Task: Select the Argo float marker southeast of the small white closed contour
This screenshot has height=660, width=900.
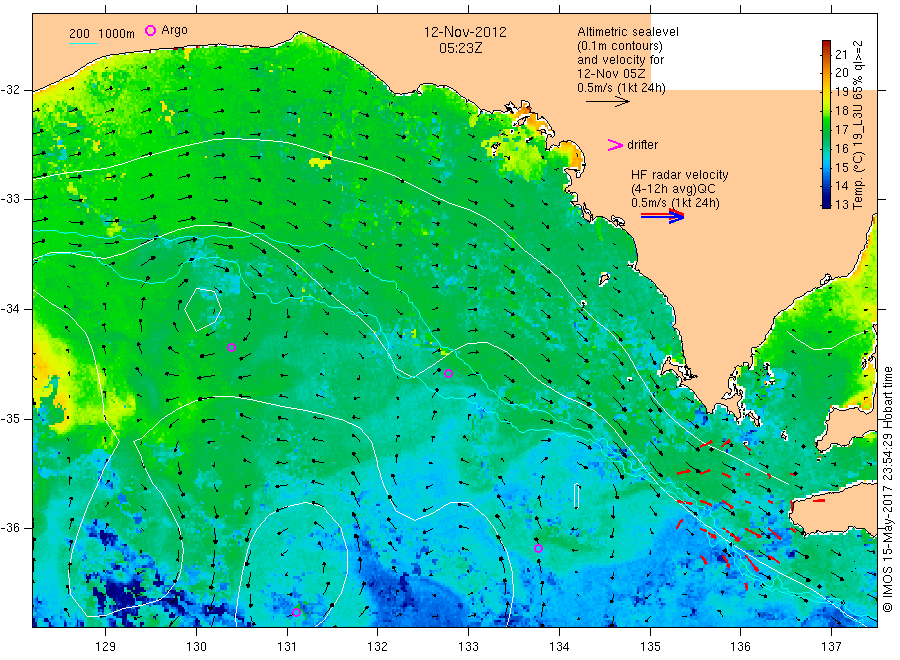Action: [231, 347]
